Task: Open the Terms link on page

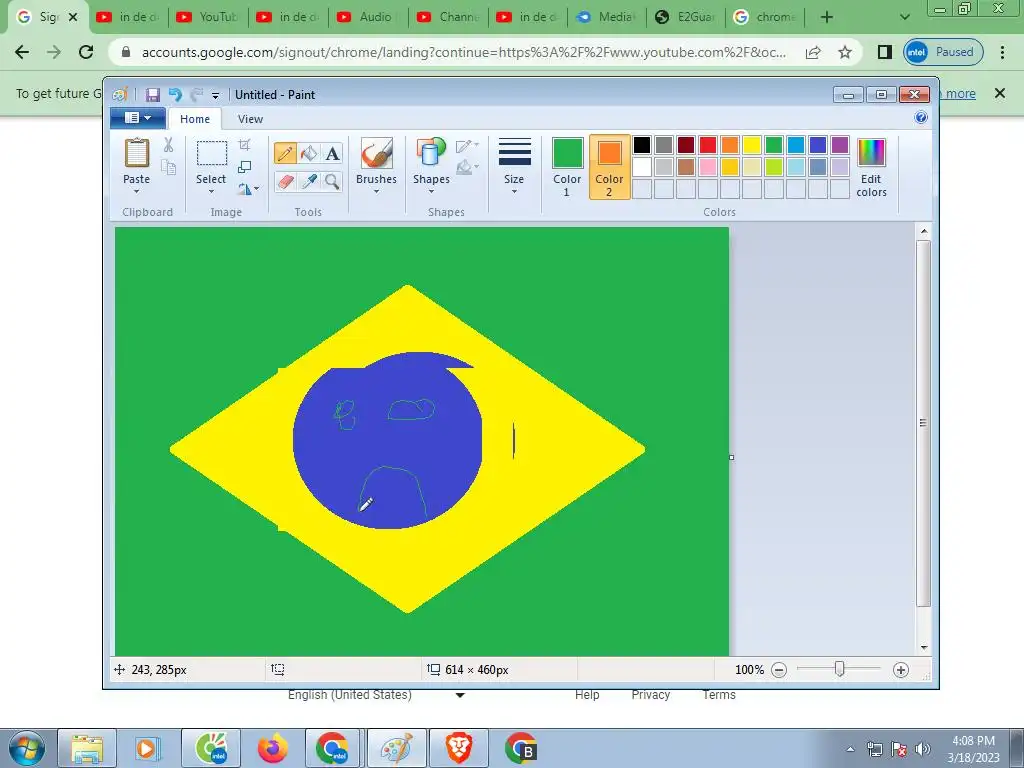Action: point(719,695)
